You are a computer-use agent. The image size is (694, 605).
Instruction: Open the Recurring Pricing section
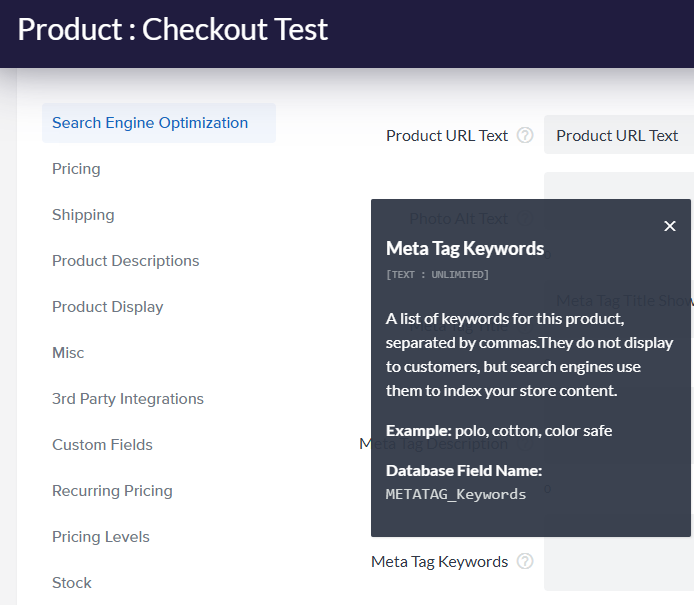[112, 491]
